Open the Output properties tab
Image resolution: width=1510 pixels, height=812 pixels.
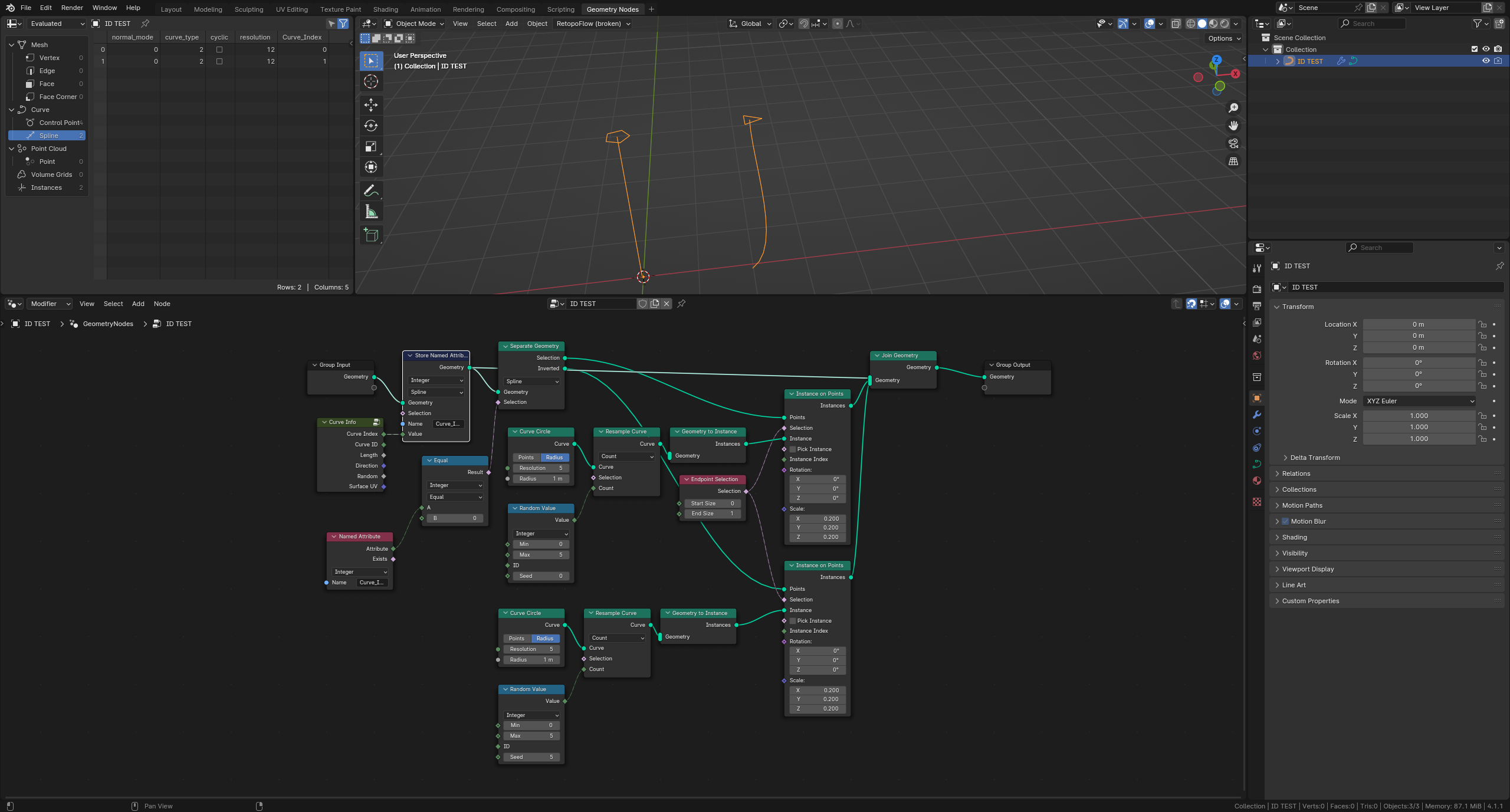click(x=1257, y=306)
